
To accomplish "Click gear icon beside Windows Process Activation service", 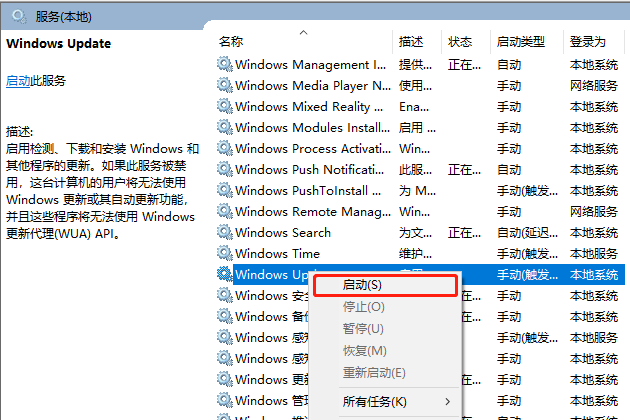I will pyautogui.click(x=225, y=148).
